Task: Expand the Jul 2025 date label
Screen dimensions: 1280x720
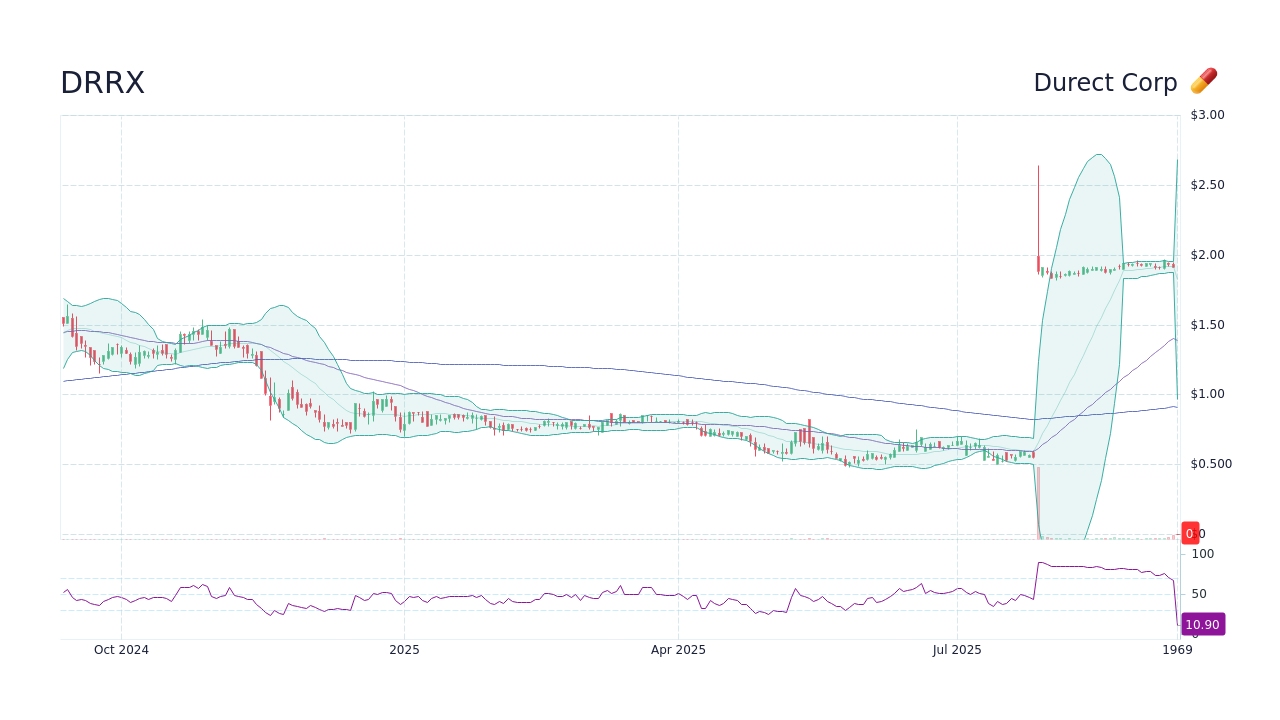Action: 957,650
